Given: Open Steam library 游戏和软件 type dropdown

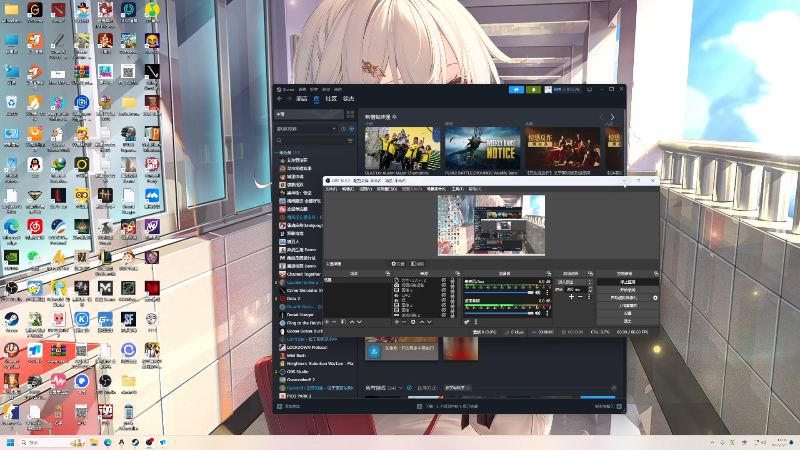Looking at the screenshot, I should click(x=306, y=129).
